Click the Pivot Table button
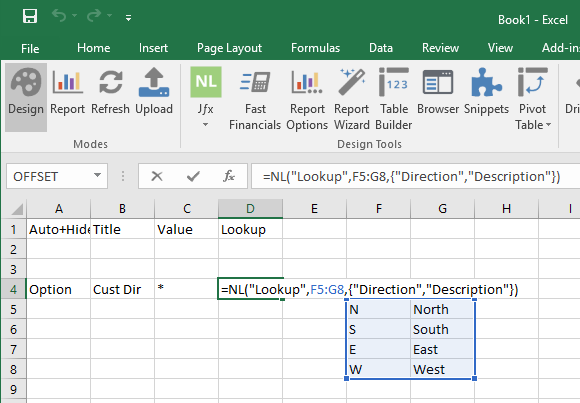 [x=532, y=99]
